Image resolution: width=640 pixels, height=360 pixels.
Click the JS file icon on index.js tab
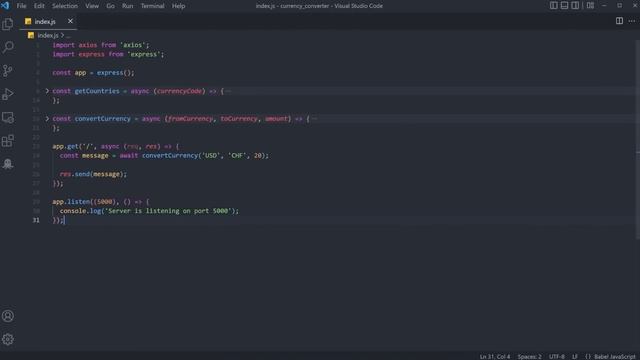[28, 21]
